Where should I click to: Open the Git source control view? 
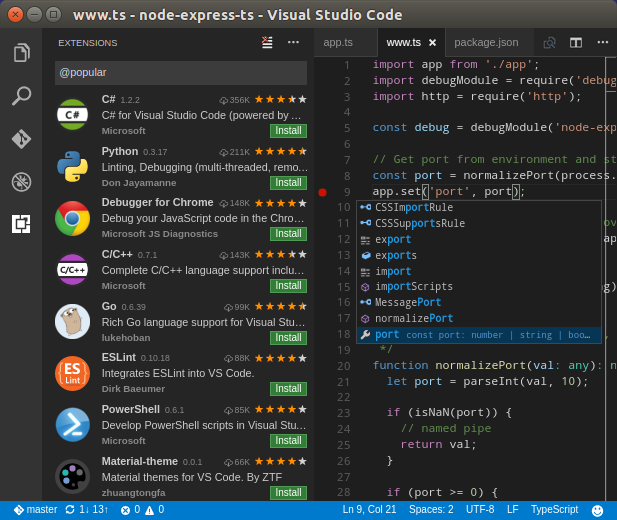(21, 139)
